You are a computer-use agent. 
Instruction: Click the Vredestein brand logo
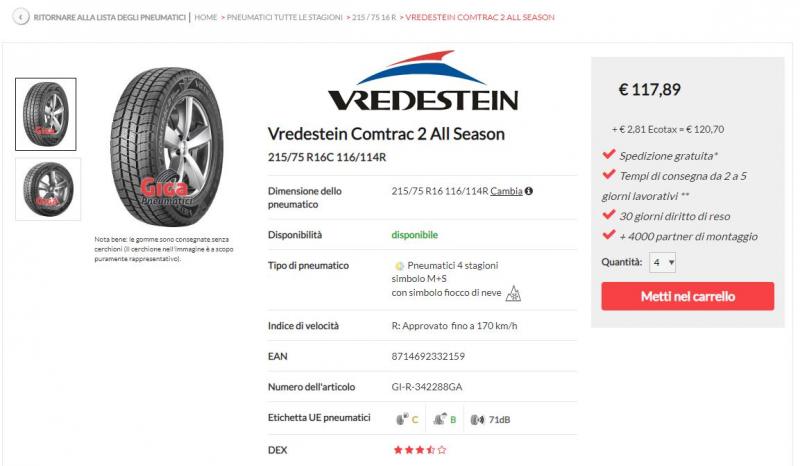pos(423,80)
